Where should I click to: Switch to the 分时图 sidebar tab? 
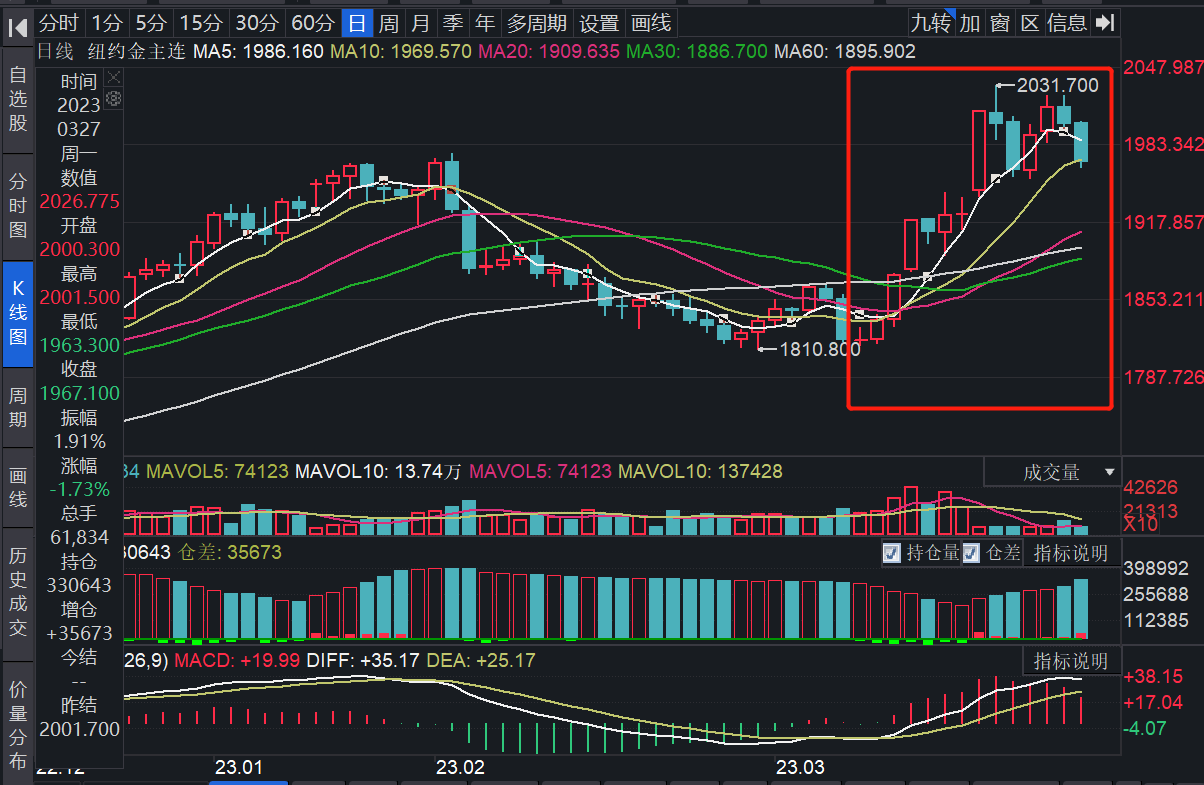click(18, 207)
